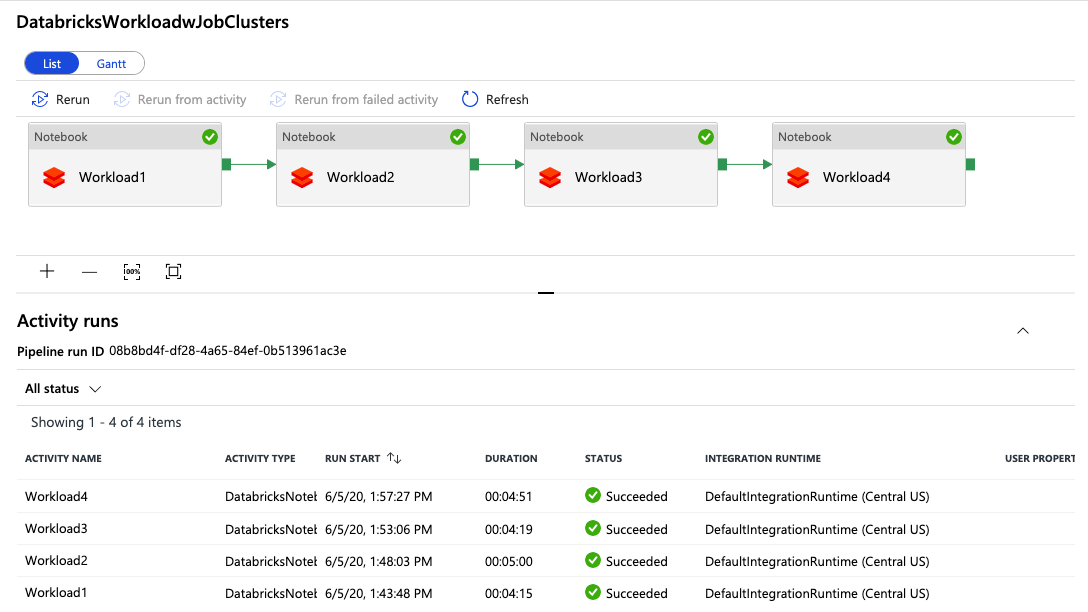
Task: Collapse the Activity runs panel
Action: [1022, 331]
